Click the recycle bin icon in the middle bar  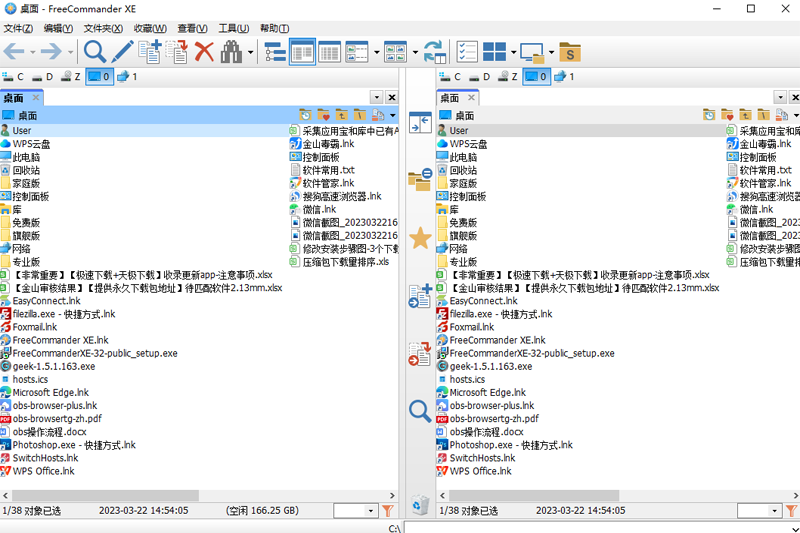coord(420,504)
